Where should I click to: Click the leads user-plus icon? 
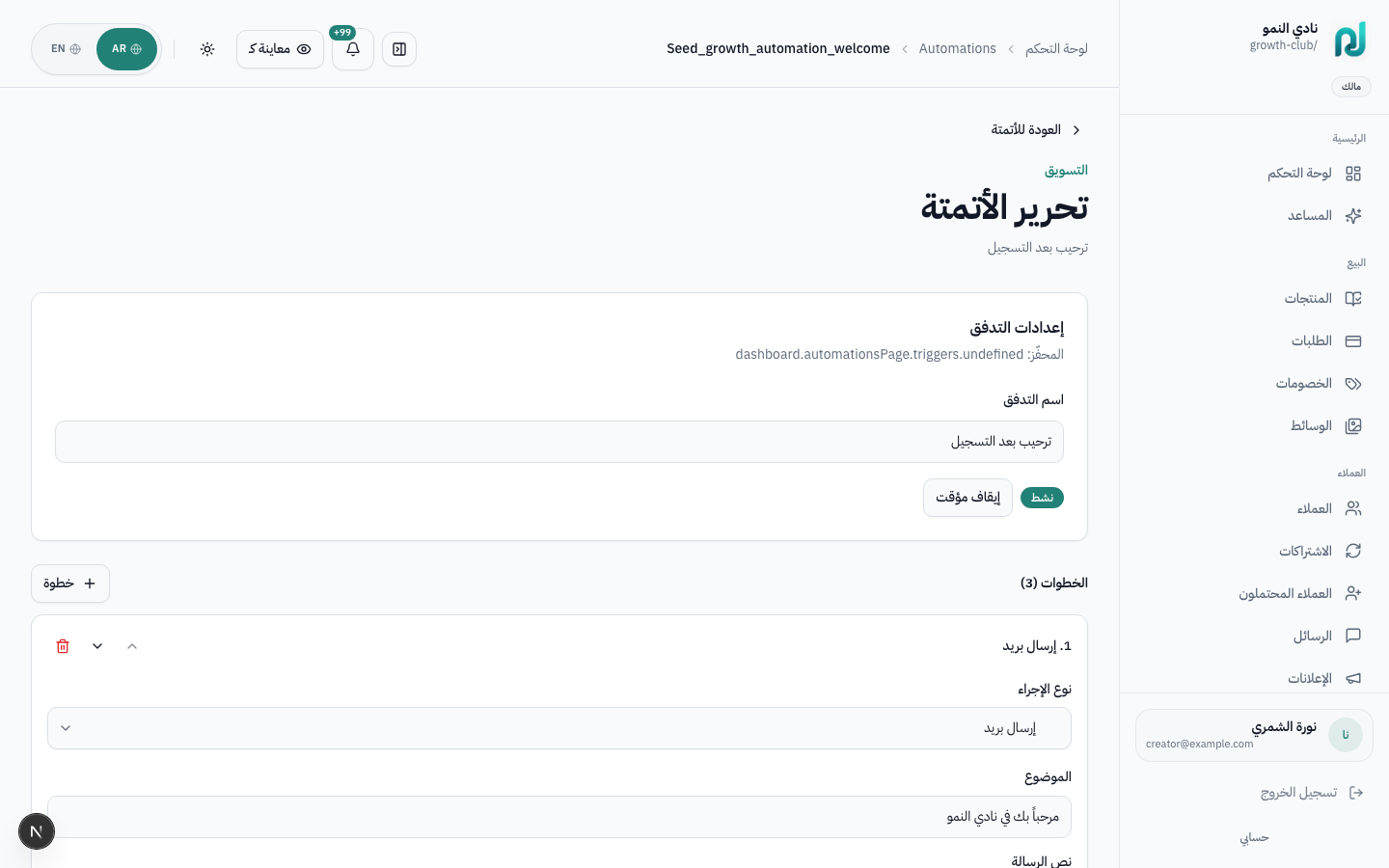(1353, 594)
